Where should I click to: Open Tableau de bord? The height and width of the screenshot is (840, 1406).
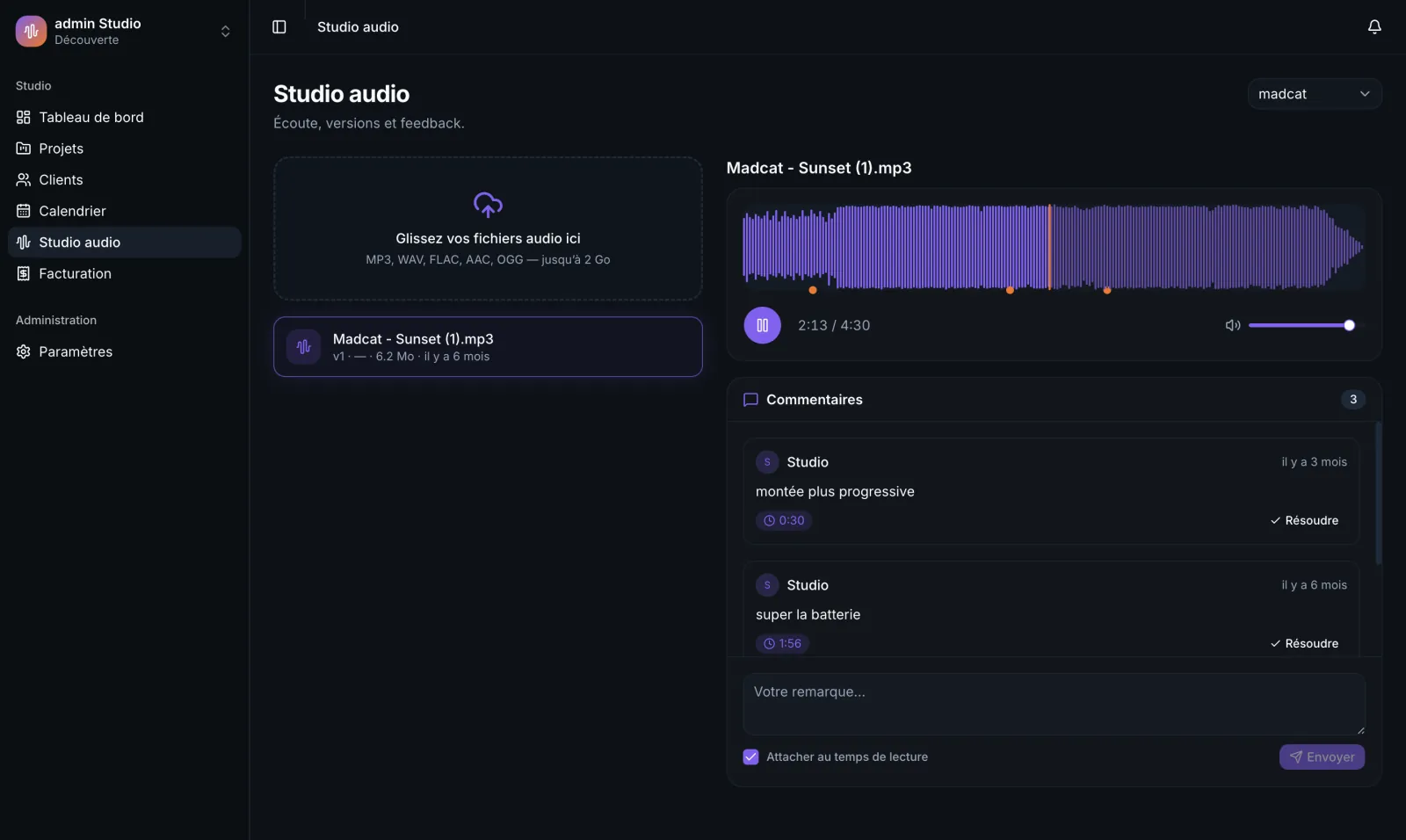pyautogui.click(x=124, y=117)
